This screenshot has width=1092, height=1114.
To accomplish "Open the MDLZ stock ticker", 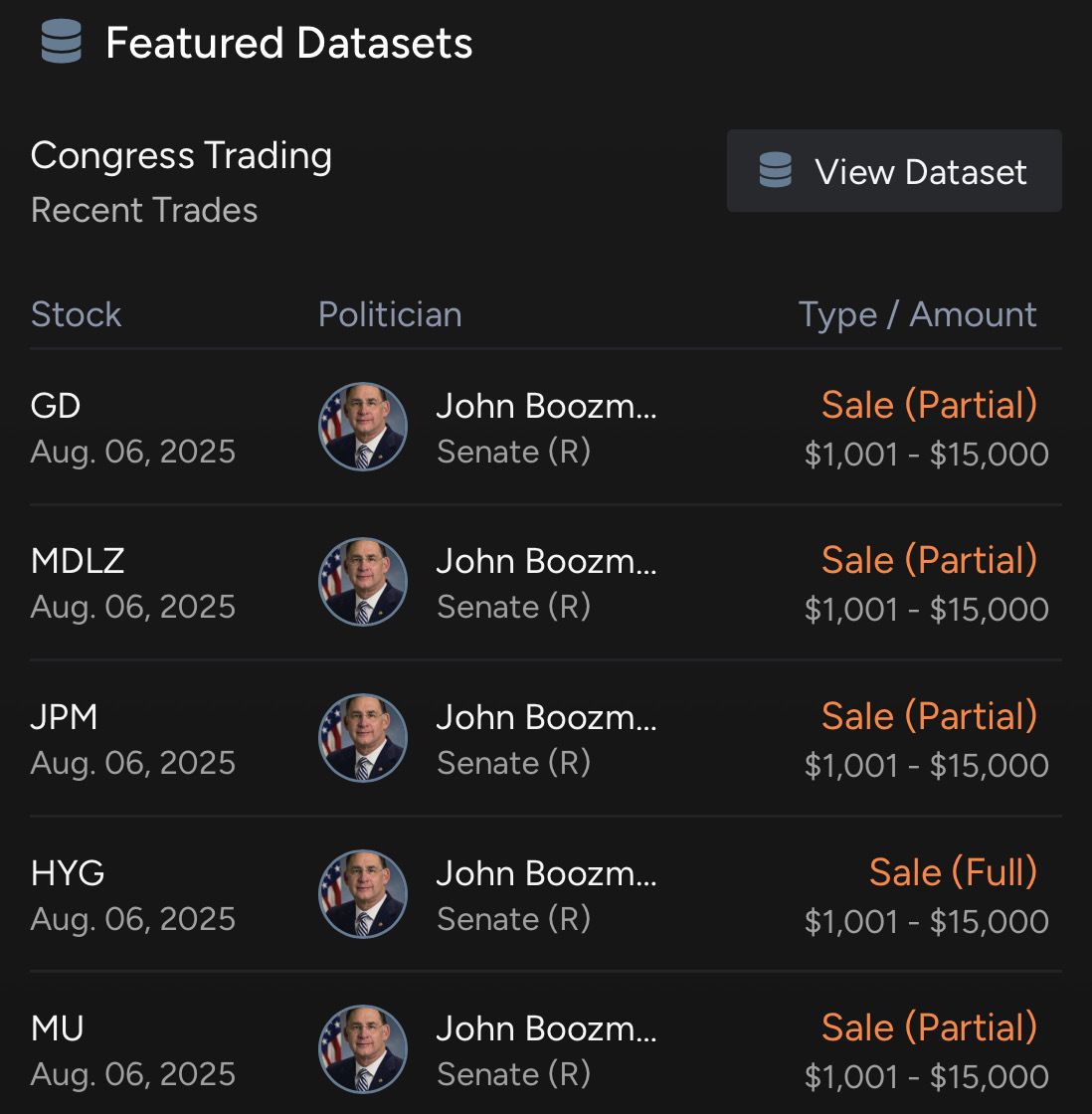I will [x=78, y=561].
